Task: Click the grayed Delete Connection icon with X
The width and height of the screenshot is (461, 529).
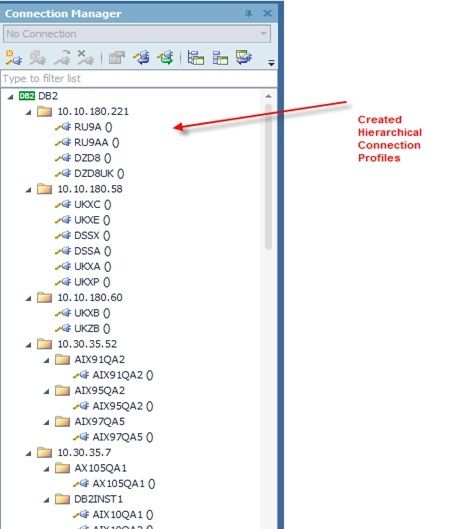Action: (86, 58)
